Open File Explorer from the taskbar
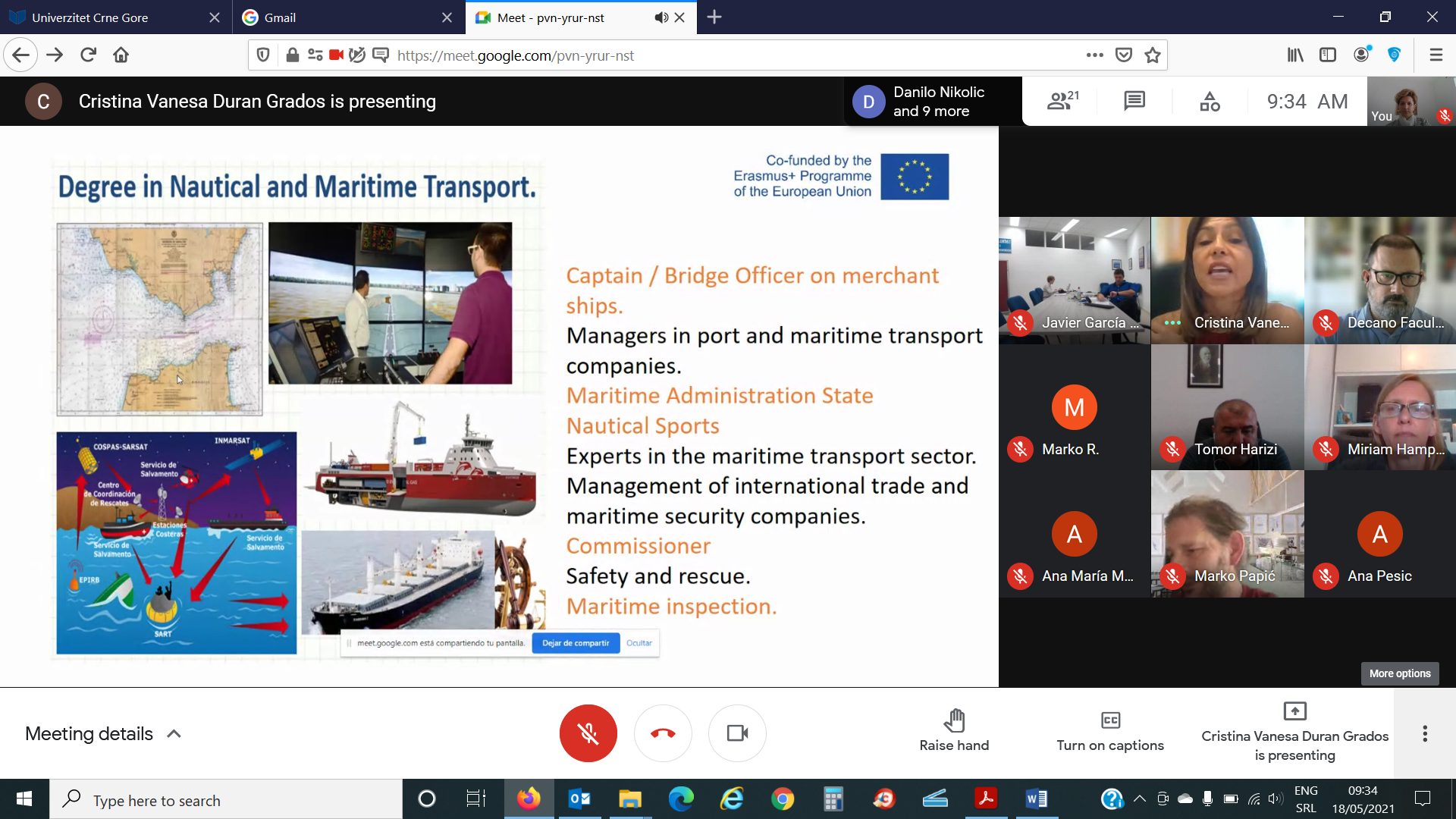Image resolution: width=1456 pixels, height=819 pixels. tap(630, 799)
